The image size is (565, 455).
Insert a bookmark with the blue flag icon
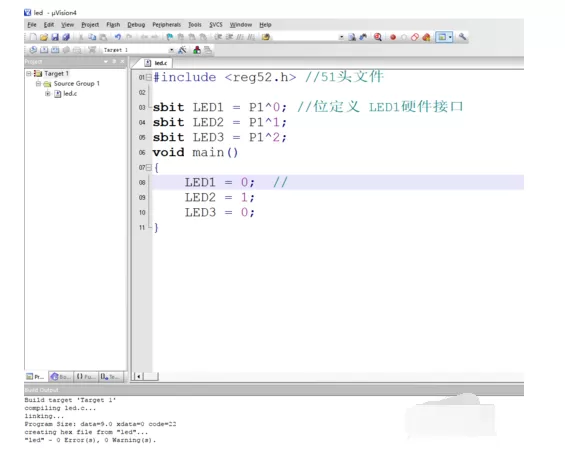[169, 37]
